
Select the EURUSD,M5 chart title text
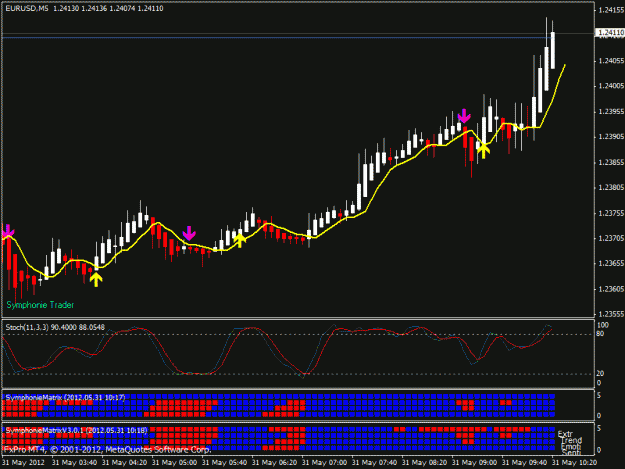(x=27, y=8)
